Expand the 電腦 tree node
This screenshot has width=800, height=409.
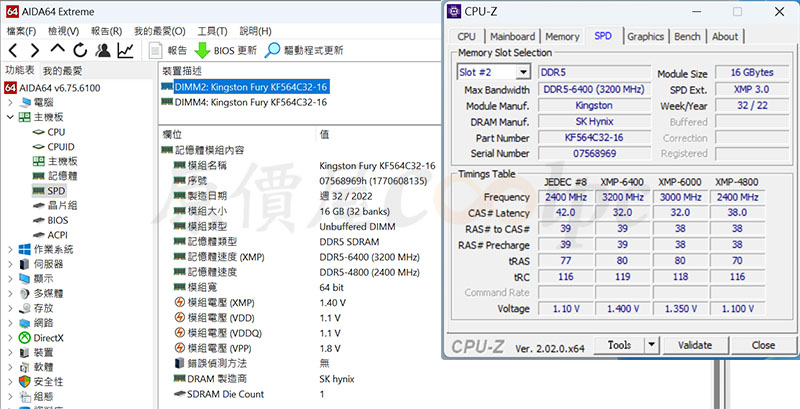click(x=10, y=103)
